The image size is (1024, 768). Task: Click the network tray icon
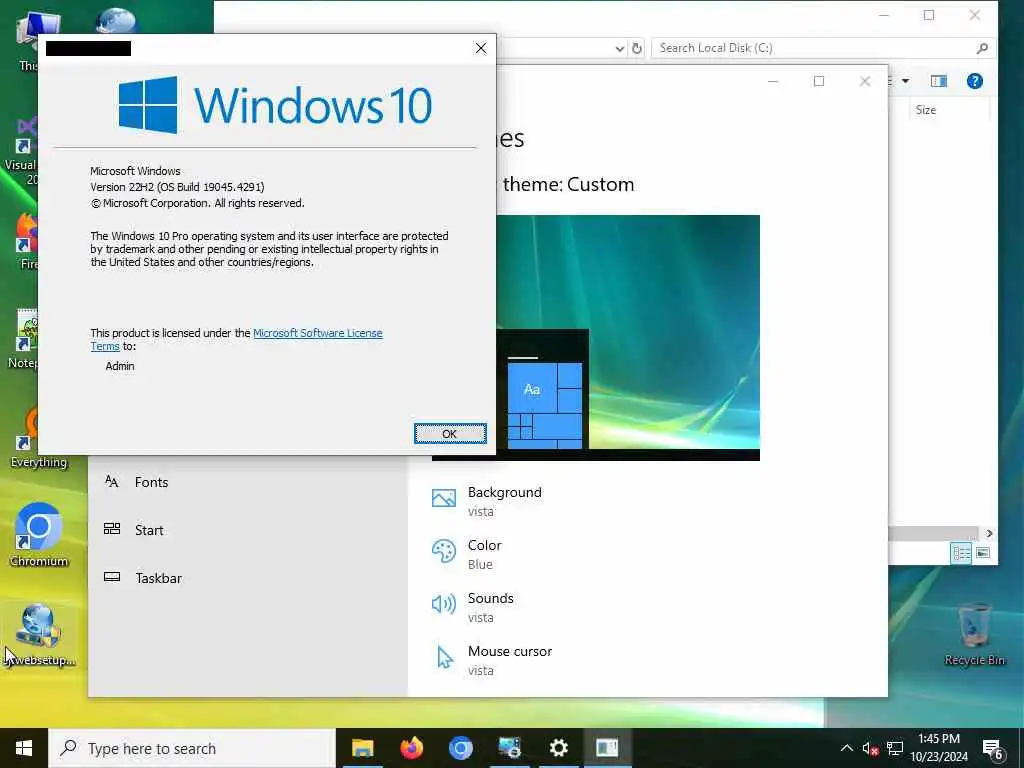tap(895, 748)
